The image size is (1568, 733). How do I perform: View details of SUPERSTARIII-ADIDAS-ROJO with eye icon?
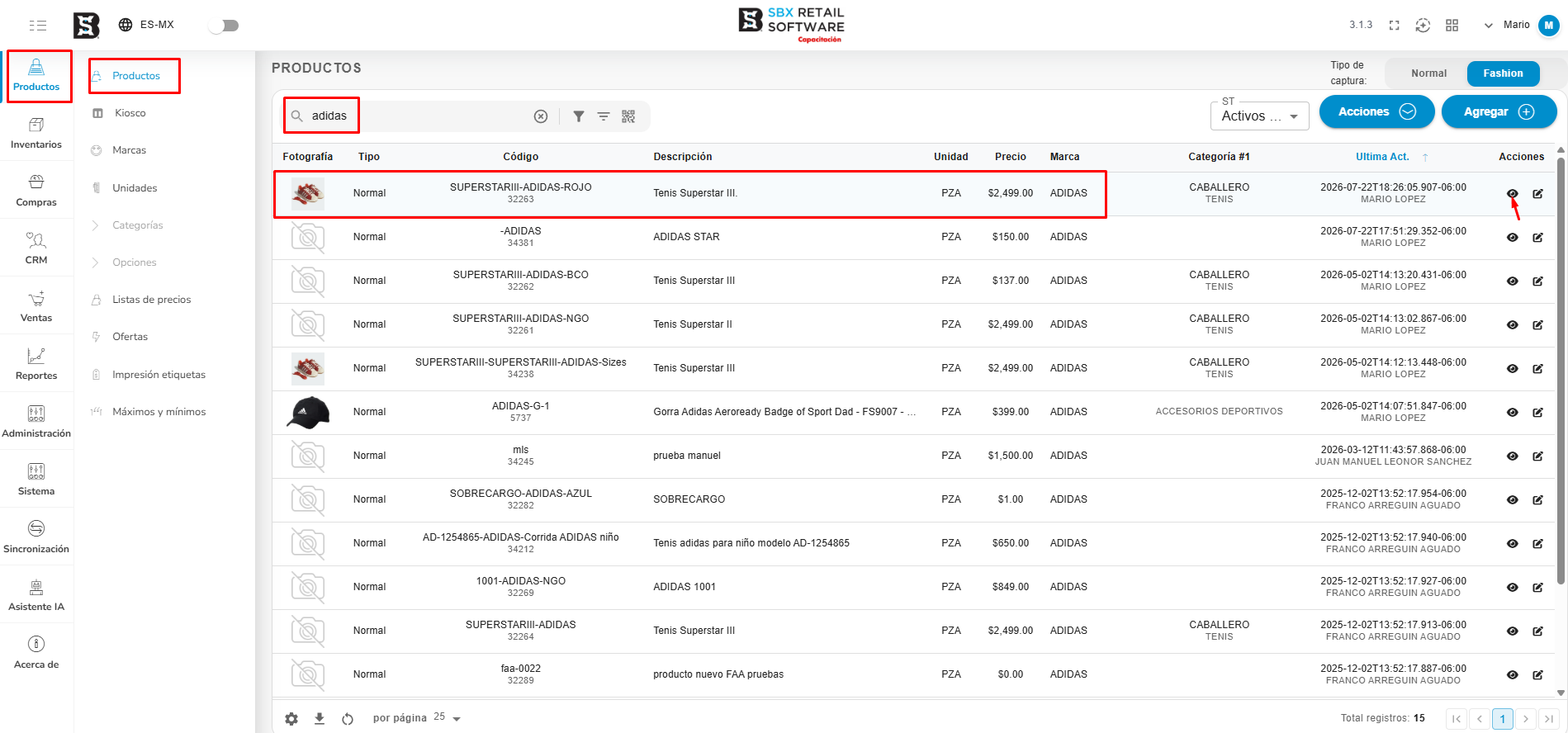pyautogui.click(x=1512, y=194)
